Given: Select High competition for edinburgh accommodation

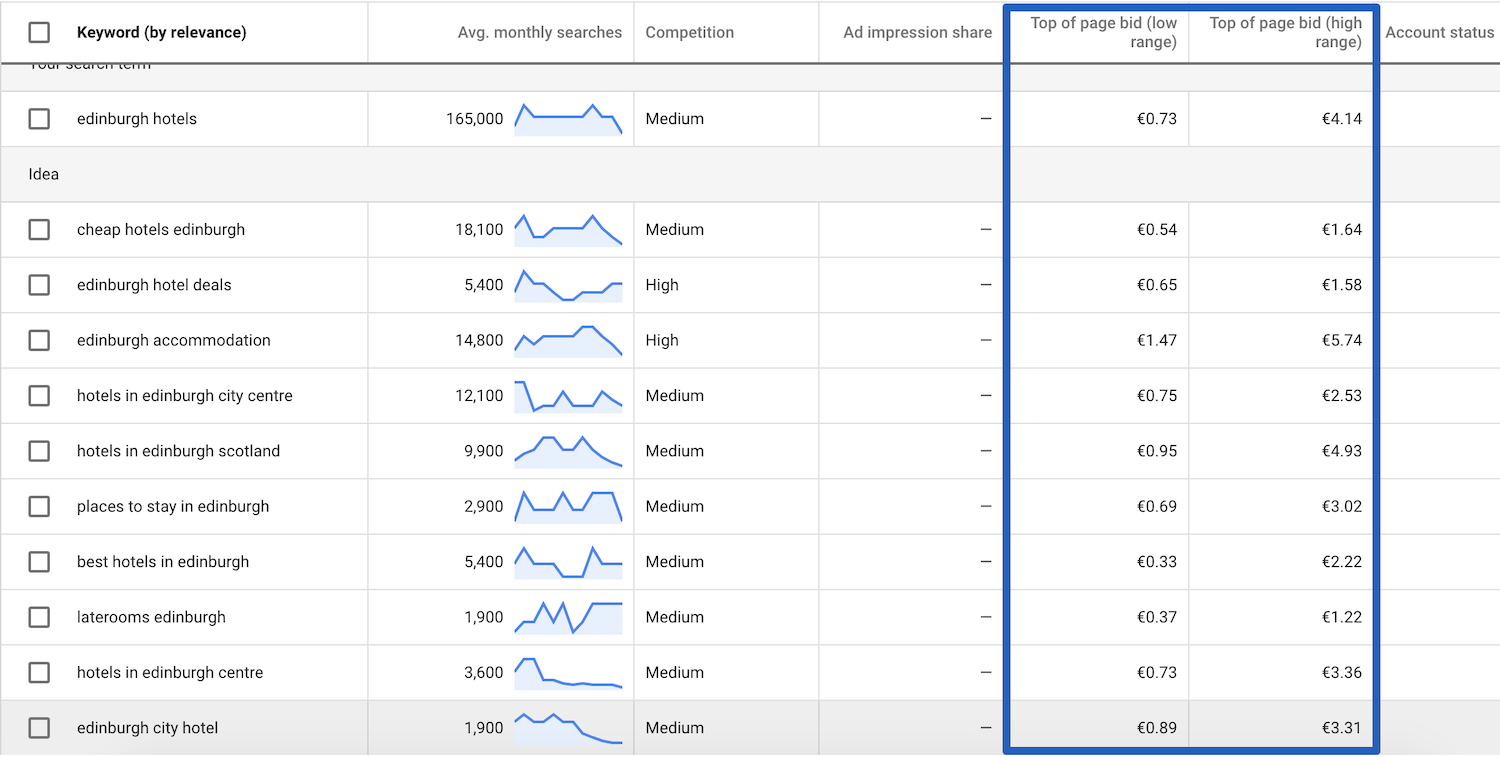Looking at the screenshot, I should pyautogui.click(x=662, y=341).
